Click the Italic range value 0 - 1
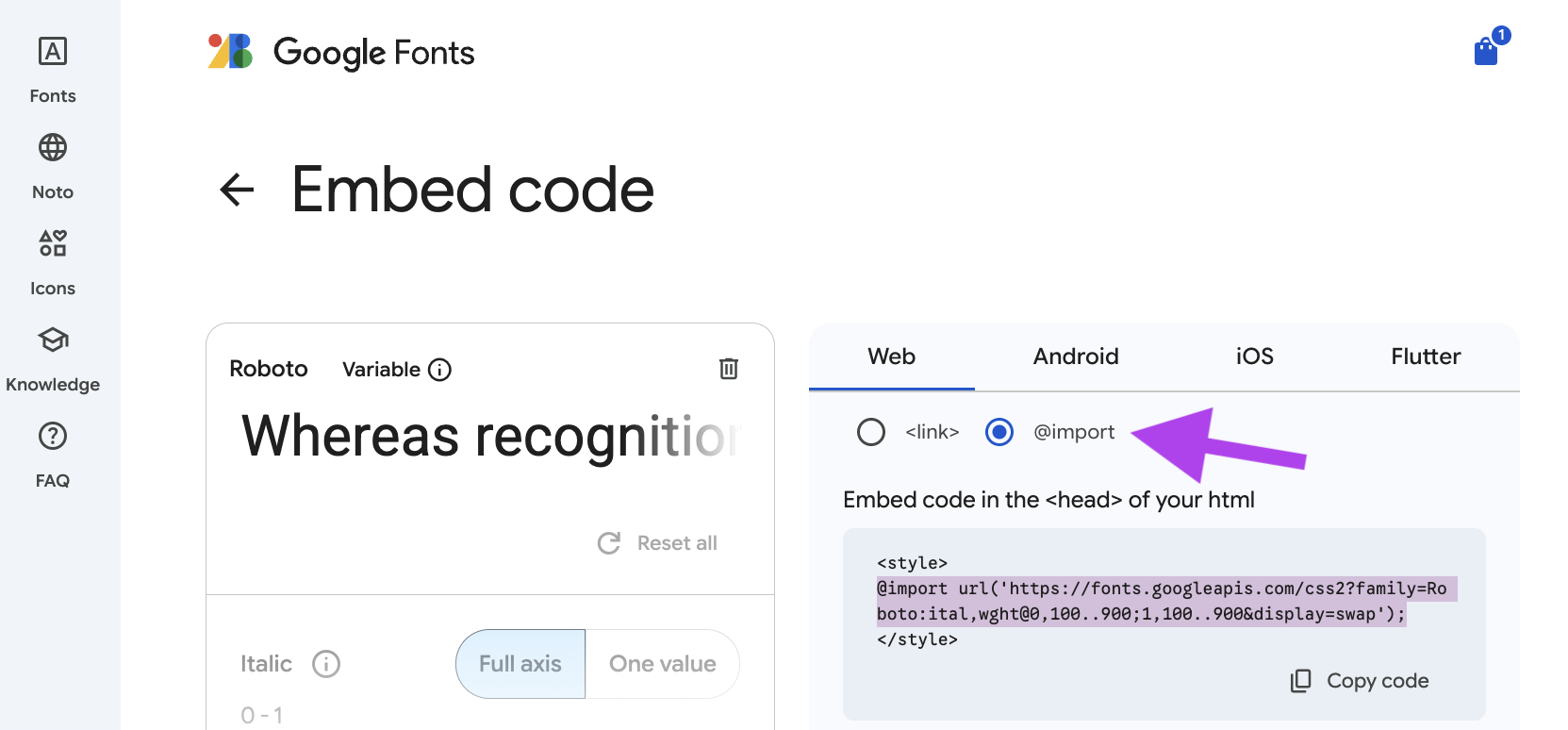1568x730 pixels. 262,715
